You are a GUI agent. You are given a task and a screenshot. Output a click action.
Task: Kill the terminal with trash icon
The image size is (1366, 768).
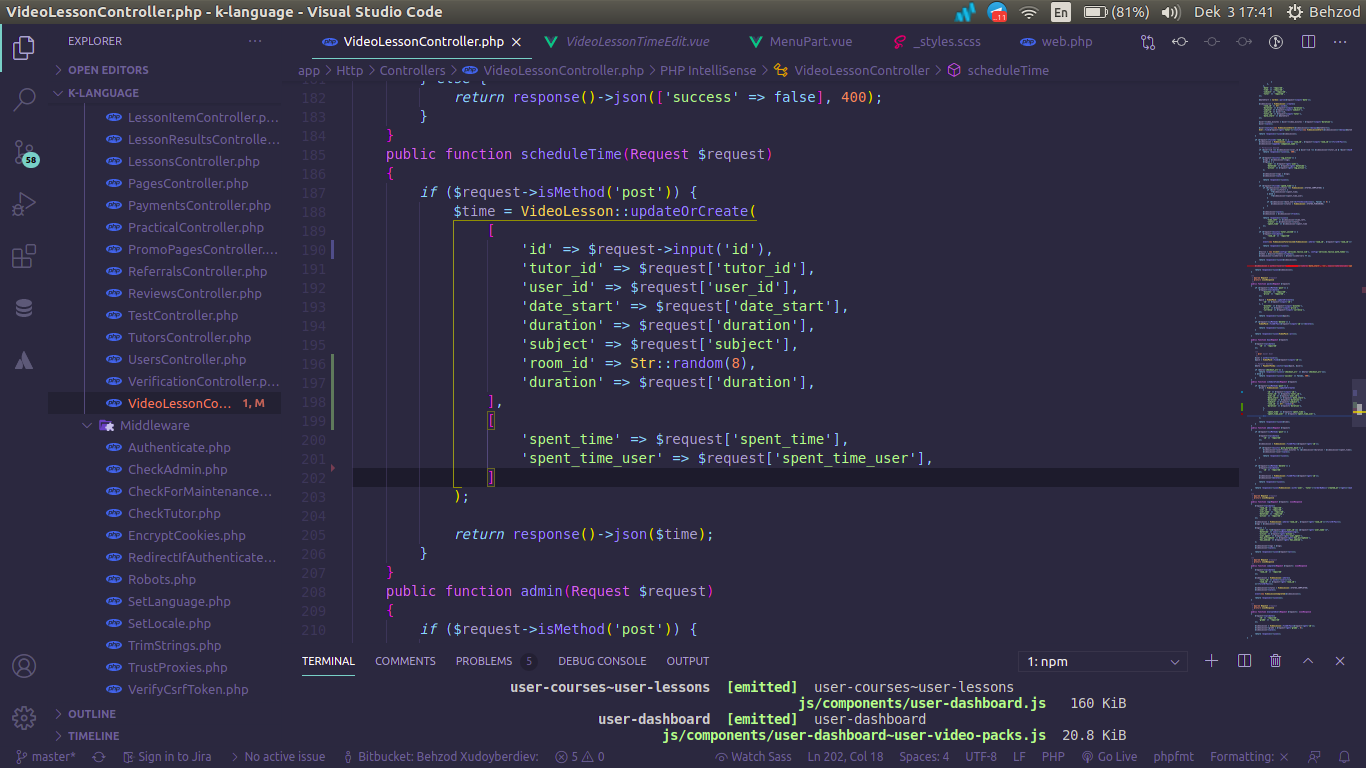(x=1276, y=661)
